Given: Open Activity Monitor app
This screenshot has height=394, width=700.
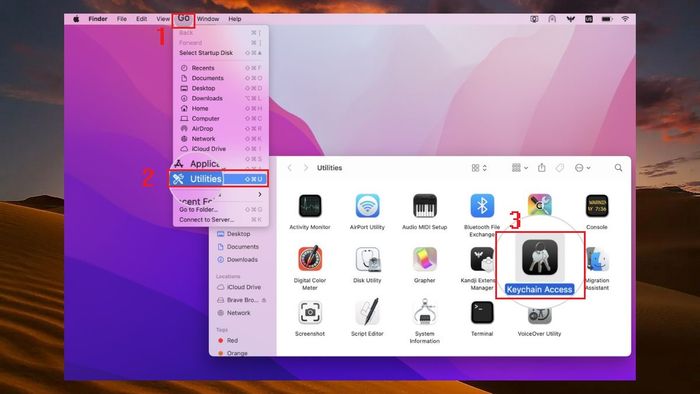Looking at the screenshot, I should point(310,206).
